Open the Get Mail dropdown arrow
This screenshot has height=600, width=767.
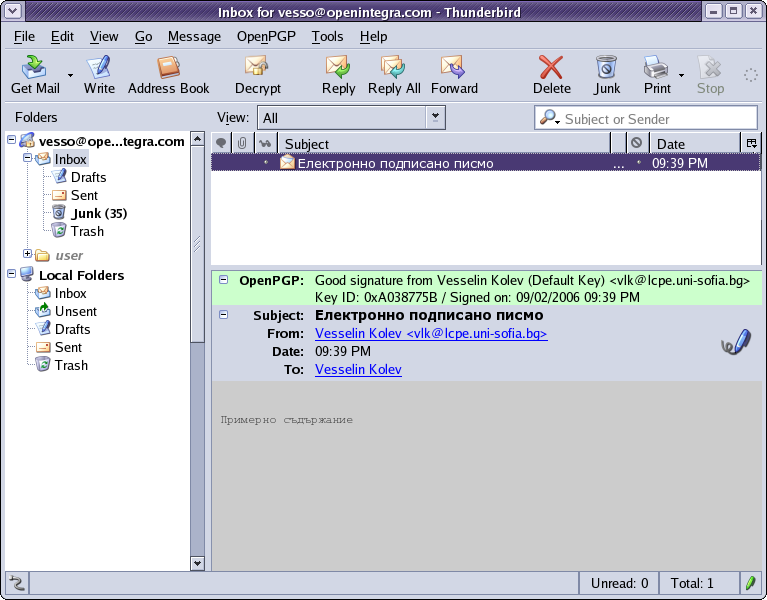pos(70,75)
